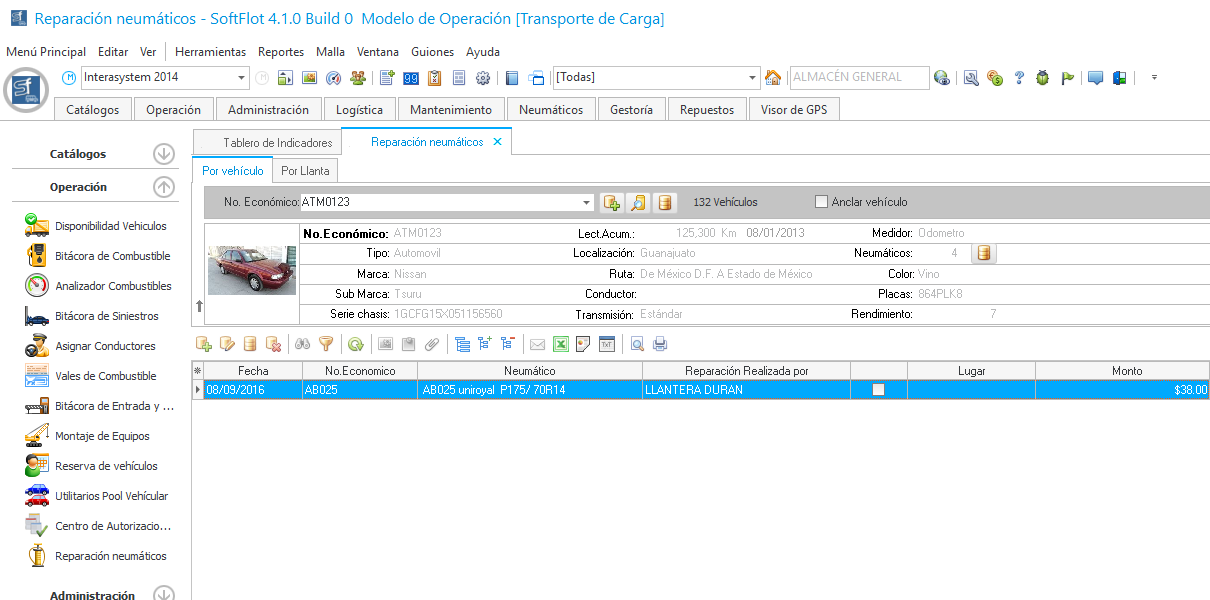The image size is (1210, 600).
Task: Open the Interasystem 2014 dropdown
Action: pos(242,78)
